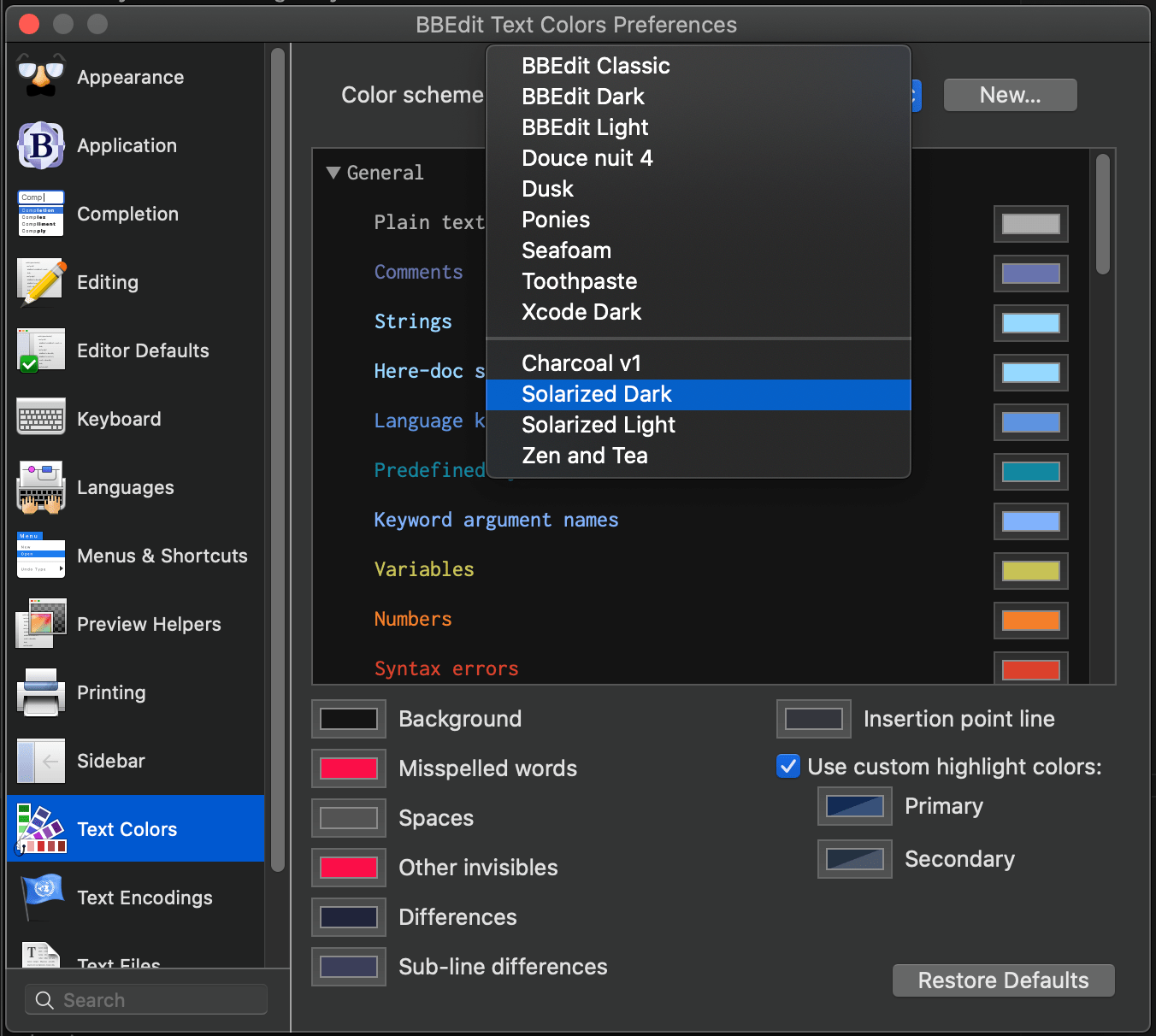Image resolution: width=1156 pixels, height=1036 pixels.
Task: Open the Primary highlight color well
Action: pyautogui.click(x=854, y=806)
